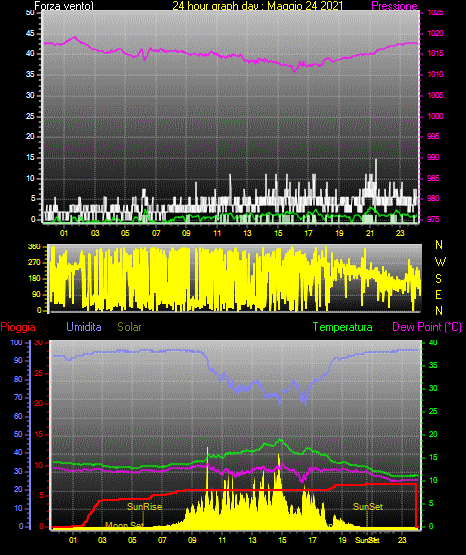Screen dimensions: 466x555
Task: Click the '25' value on the wind strength axis
Action: click(30, 116)
